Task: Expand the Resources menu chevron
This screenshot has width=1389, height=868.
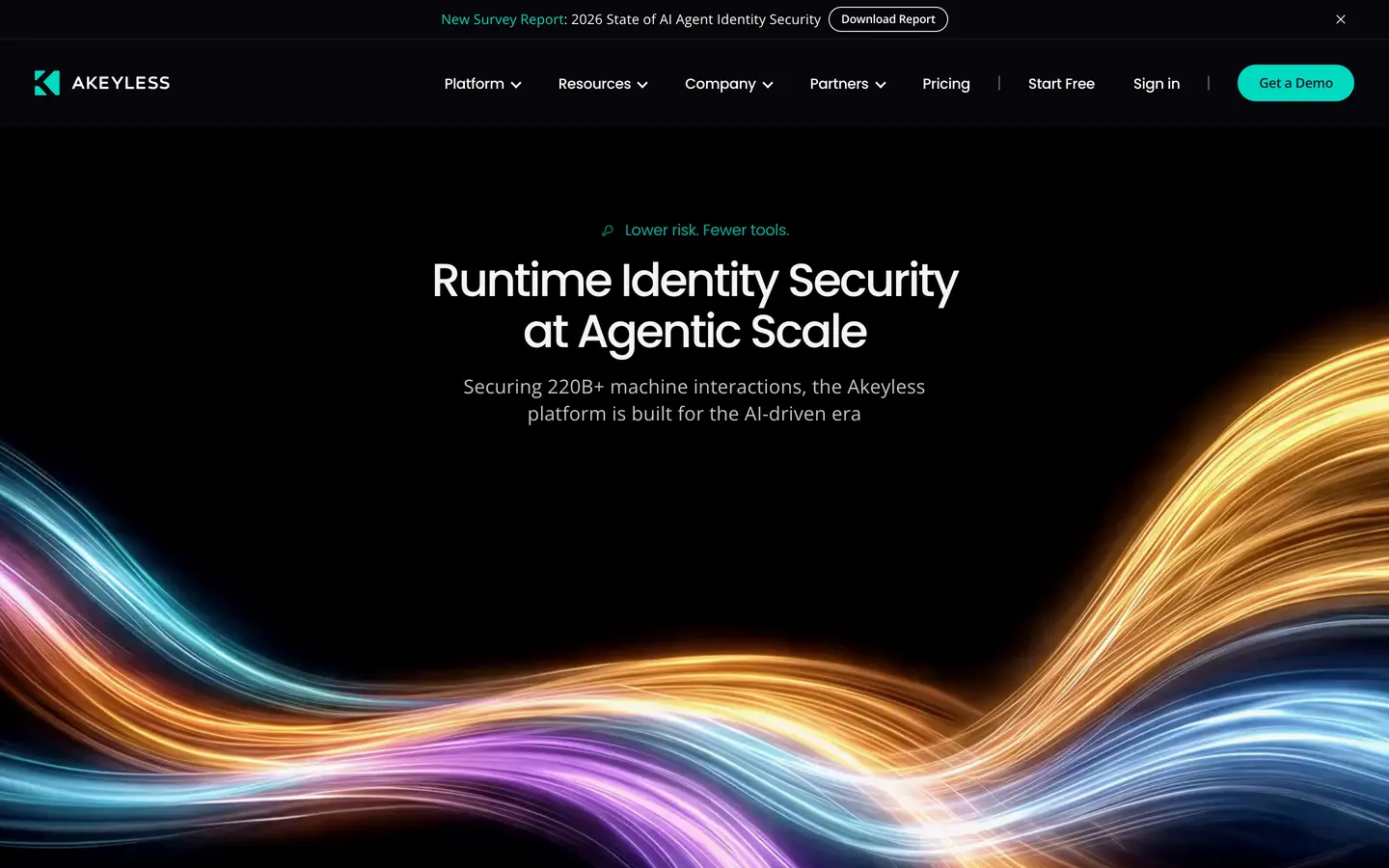Action: click(x=642, y=85)
